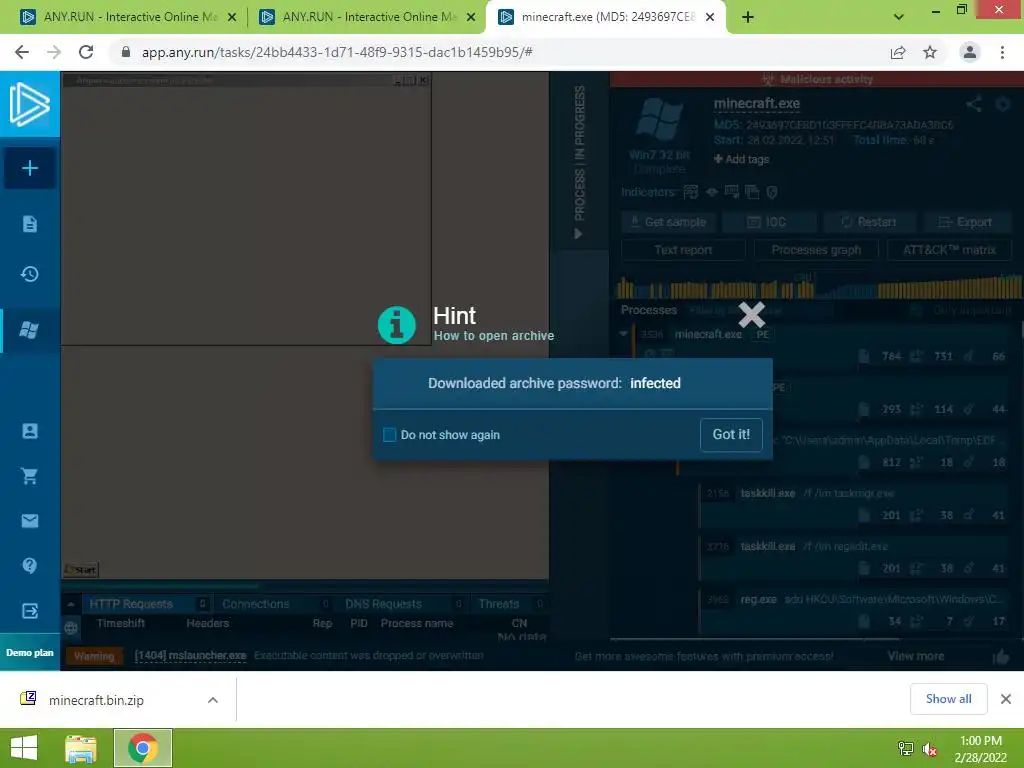Open File Explorer from taskbar
The image size is (1024, 768).
81,748
